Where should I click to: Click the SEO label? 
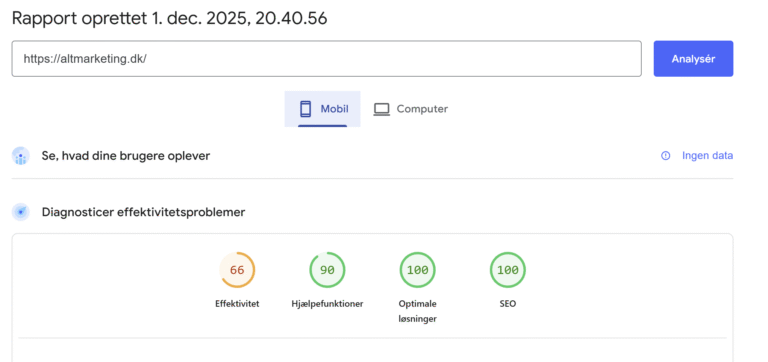pyautogui.click(x=508, y=304)
